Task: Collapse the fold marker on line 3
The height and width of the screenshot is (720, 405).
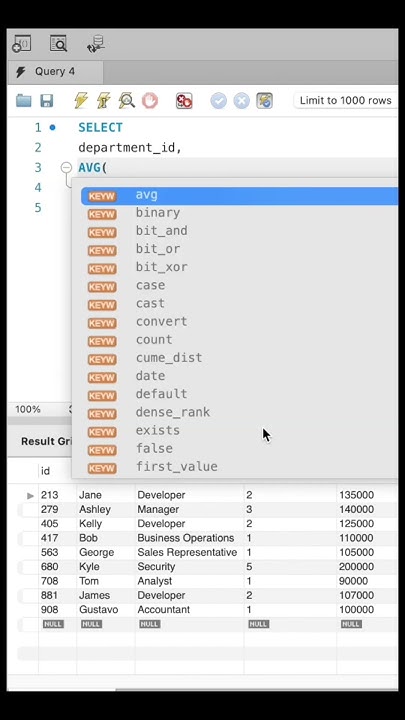Action: 67,168
